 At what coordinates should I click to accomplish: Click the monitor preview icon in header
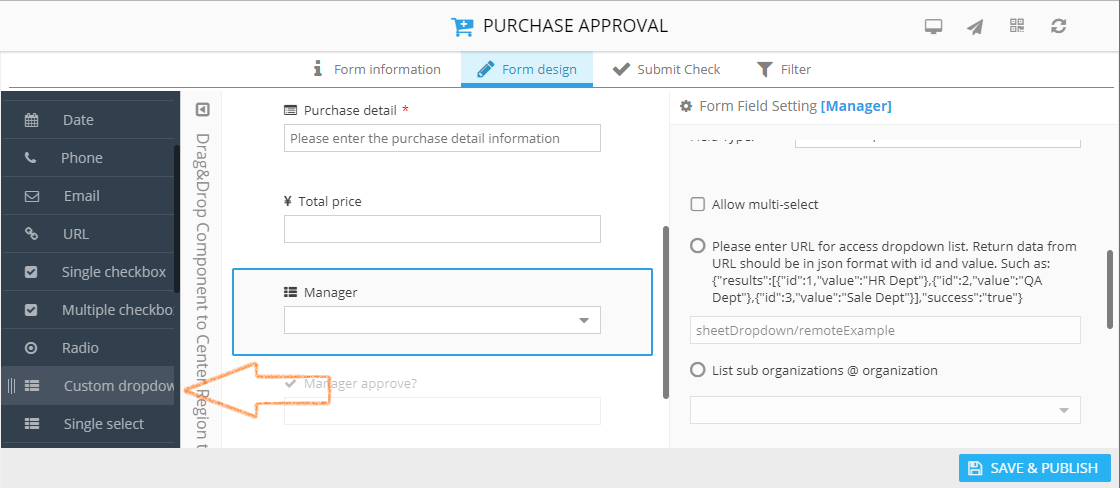pos(933,27)
